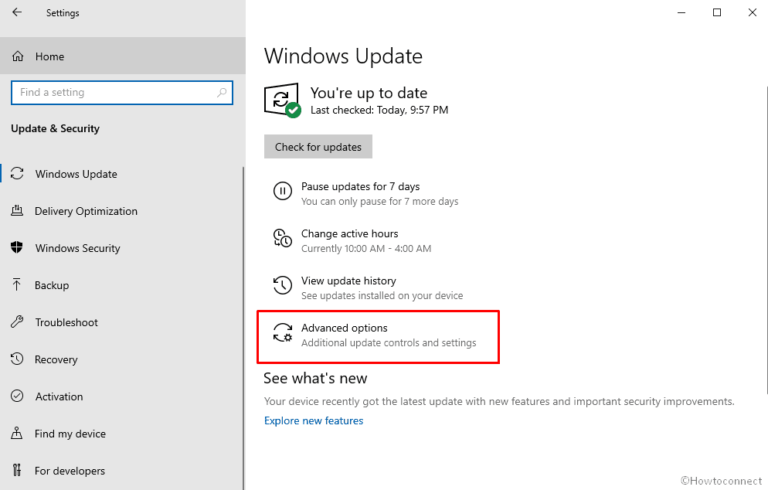
Task: Click the search magnifier icon
Action: (222, 92)
